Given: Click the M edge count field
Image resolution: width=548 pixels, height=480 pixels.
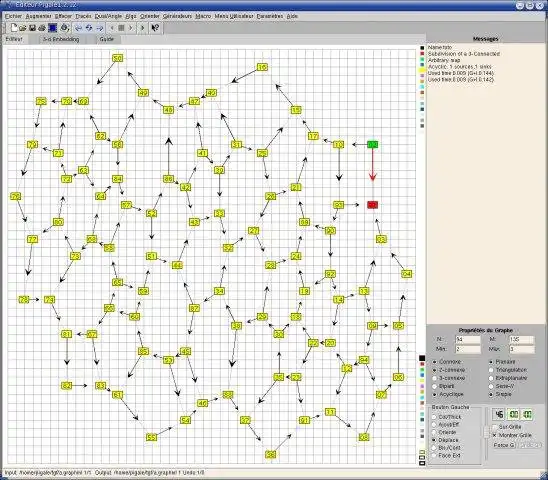Looking at the screenshot, I should click(521, 339).
